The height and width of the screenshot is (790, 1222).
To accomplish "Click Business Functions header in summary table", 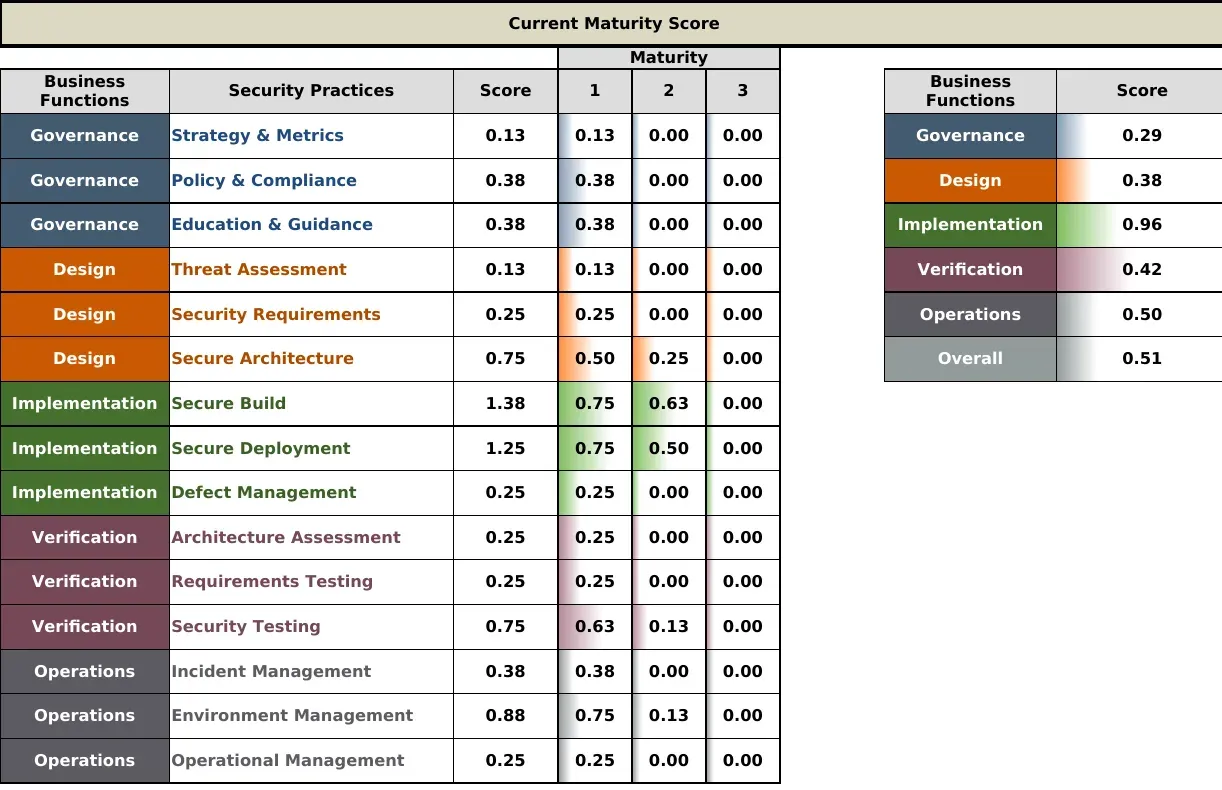I will [x=970, y=91].
